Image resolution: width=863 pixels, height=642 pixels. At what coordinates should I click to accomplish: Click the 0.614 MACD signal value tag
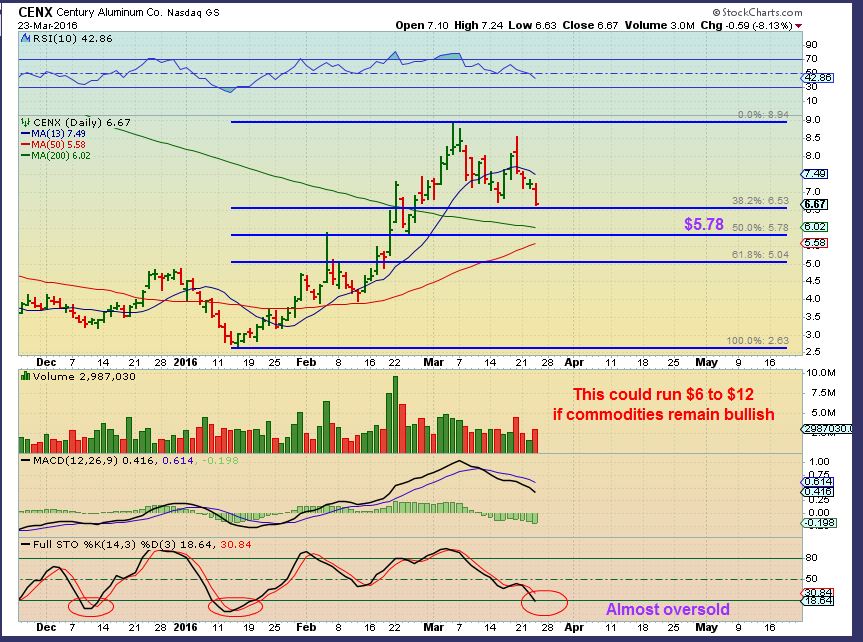(818, 482)
